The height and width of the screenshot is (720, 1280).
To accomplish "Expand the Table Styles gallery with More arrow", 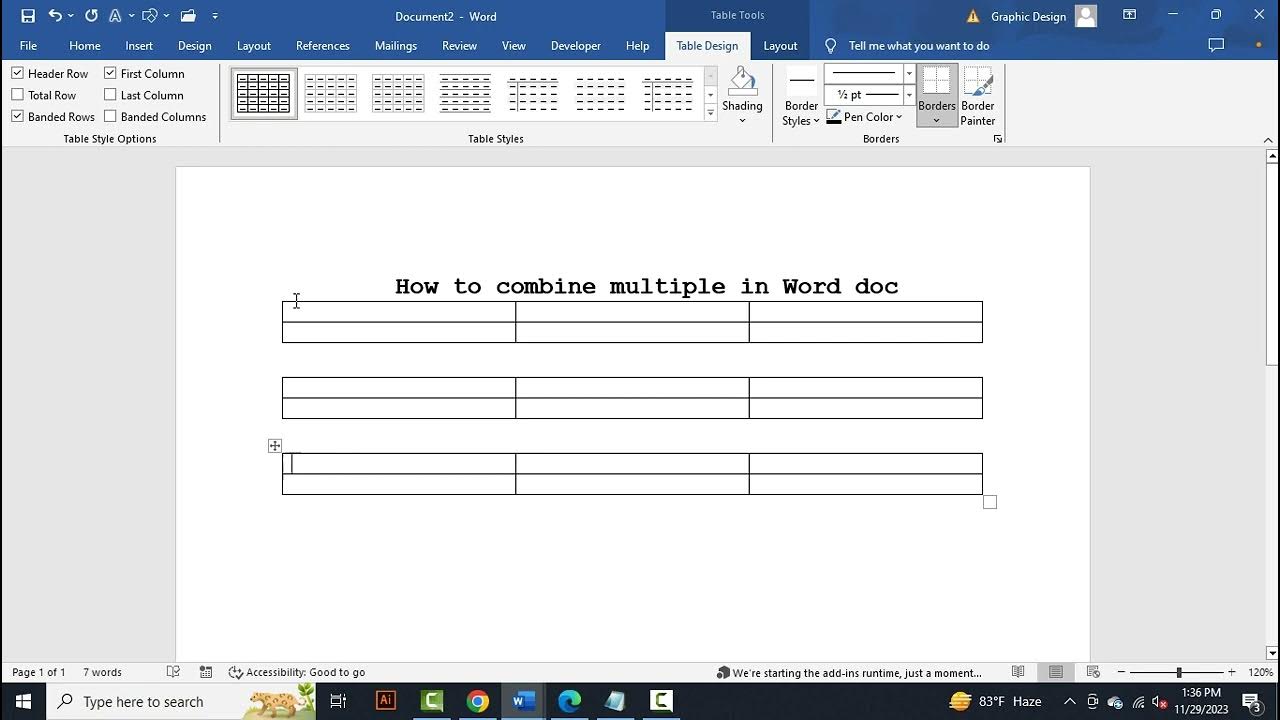I will click(x=711, y=113).
